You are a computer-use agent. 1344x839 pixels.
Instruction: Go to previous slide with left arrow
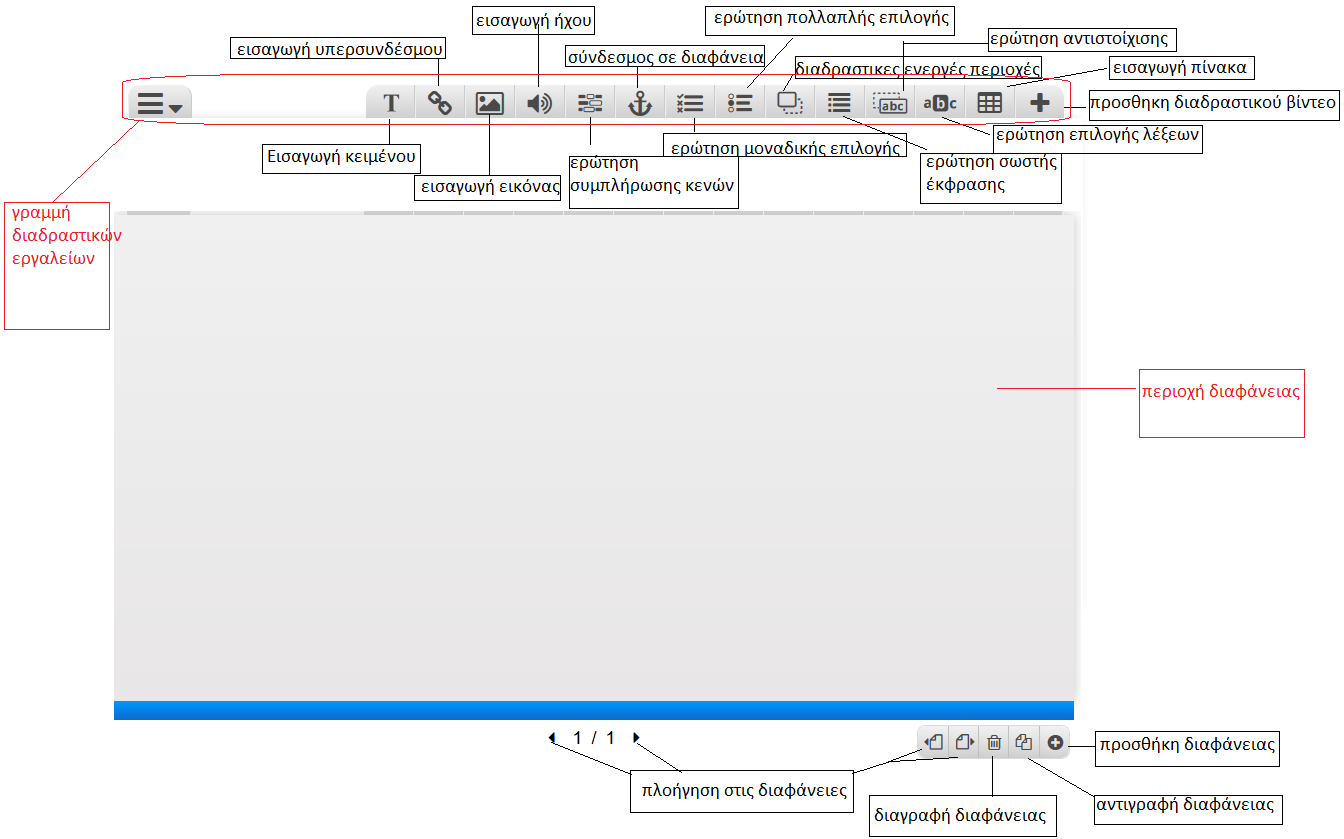coord(552,738)
